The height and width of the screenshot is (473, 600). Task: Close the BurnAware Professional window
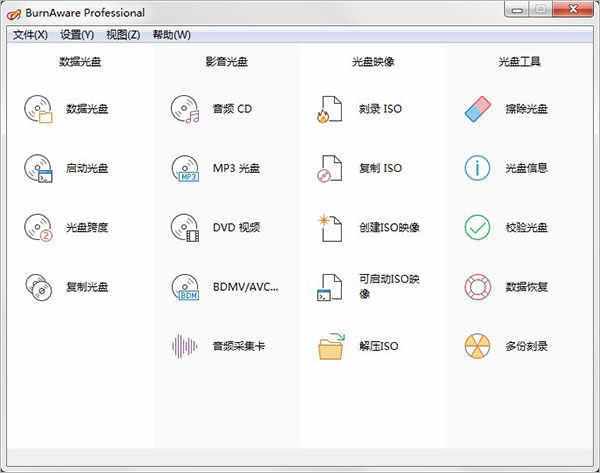(573, 9)
